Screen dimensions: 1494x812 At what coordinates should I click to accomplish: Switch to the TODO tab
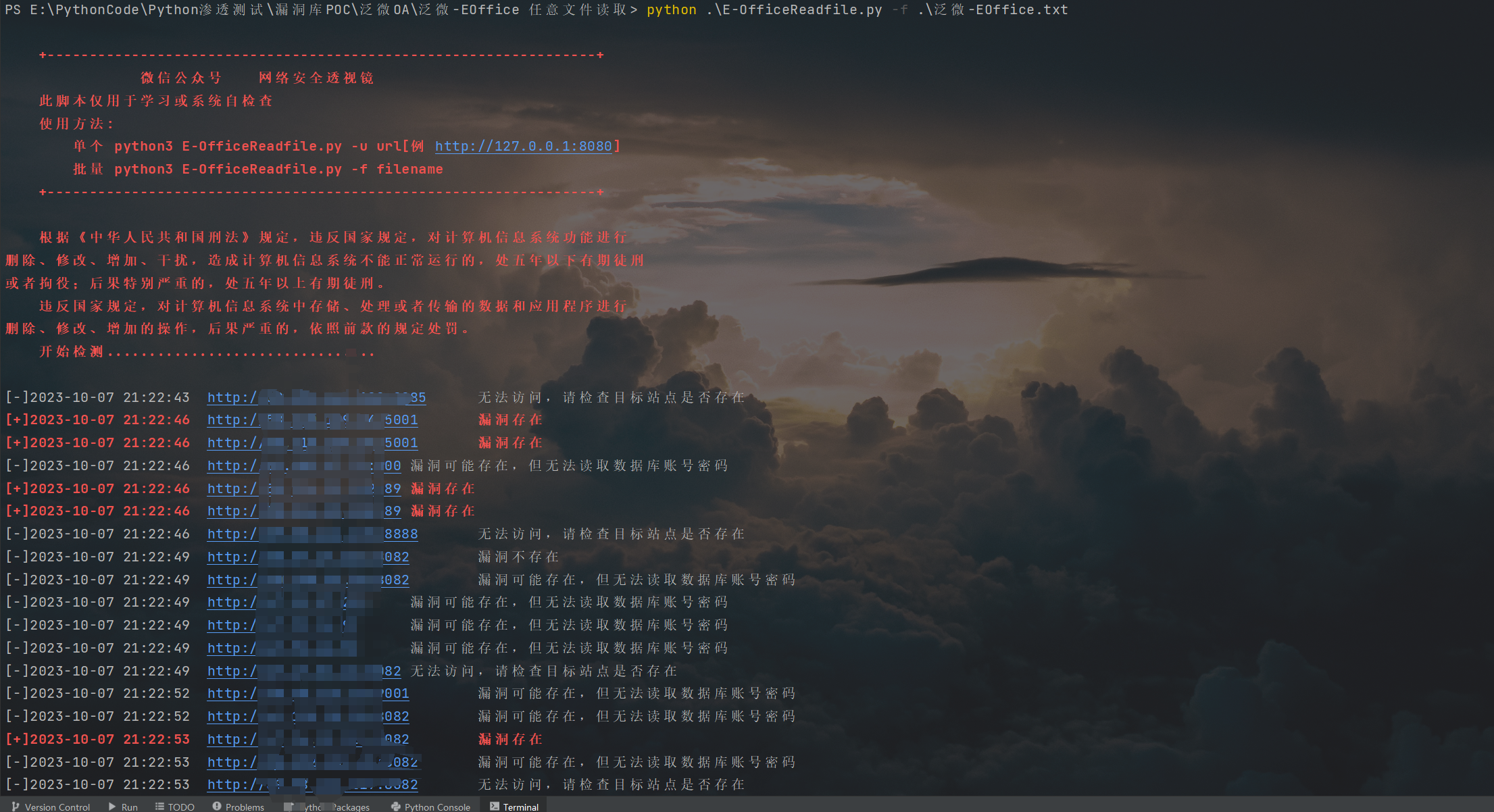point(174,807)
